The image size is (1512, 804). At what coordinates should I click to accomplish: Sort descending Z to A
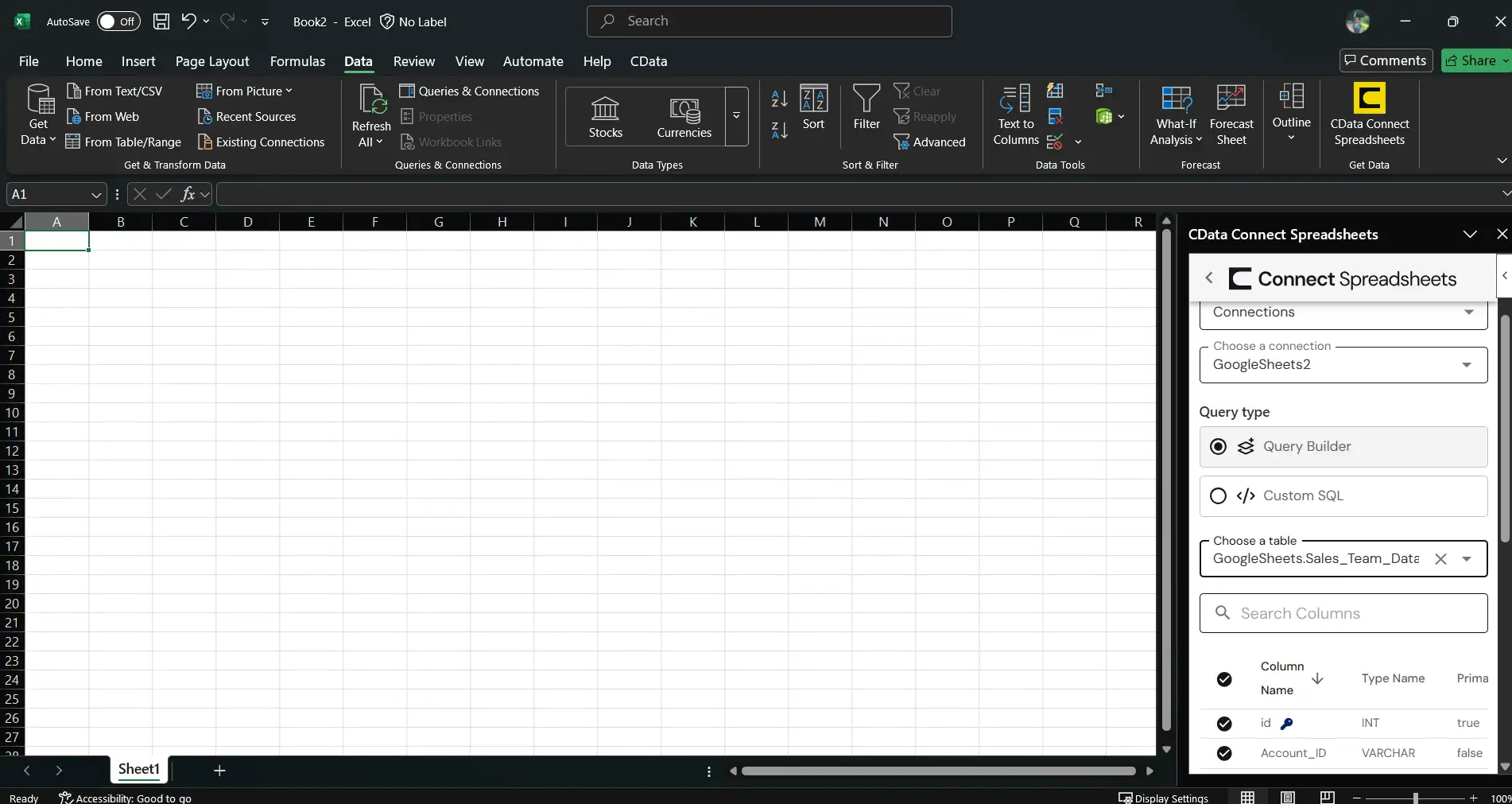(780, 130)
